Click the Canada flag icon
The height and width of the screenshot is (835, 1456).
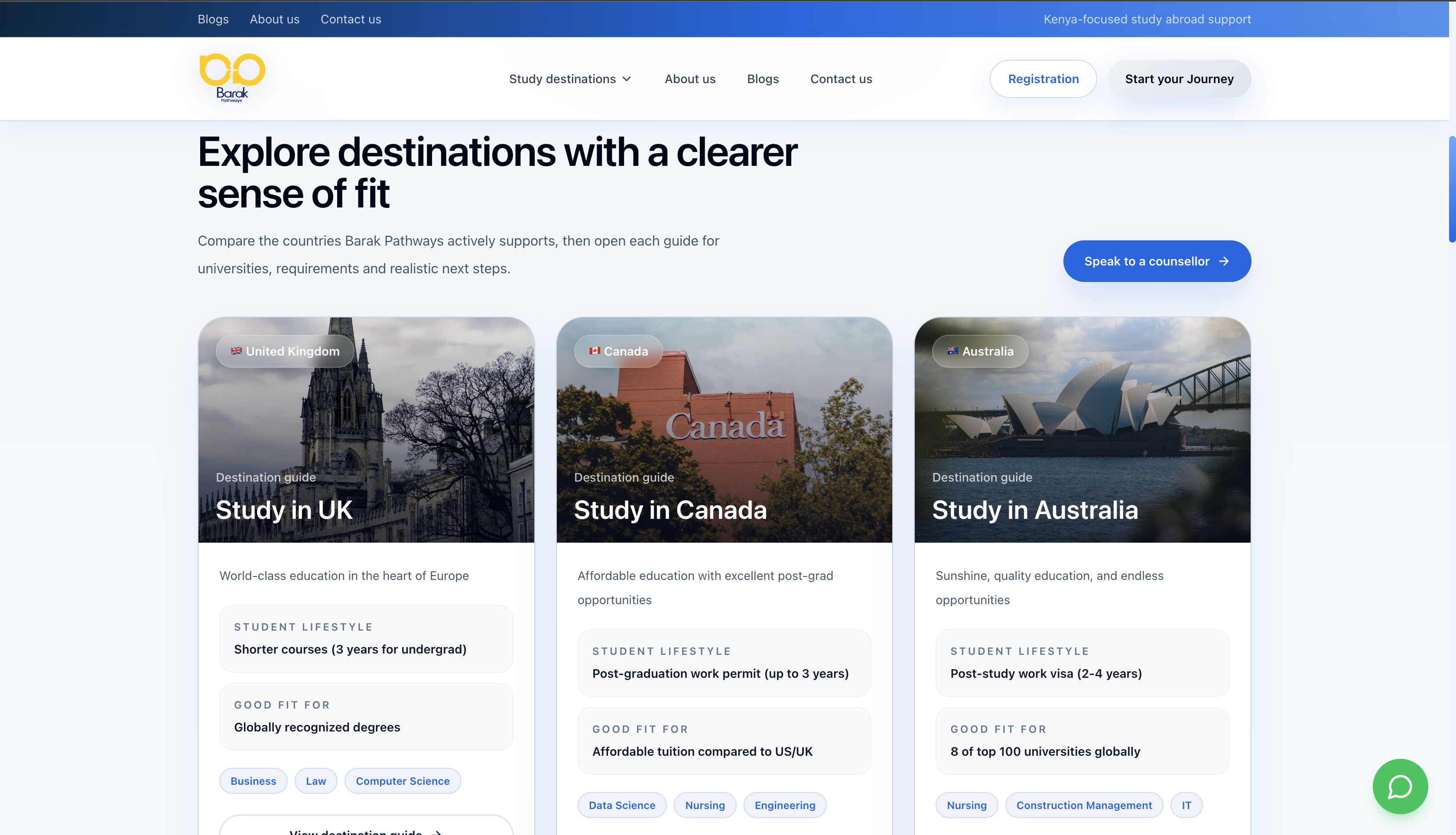[x=595, y=351]
